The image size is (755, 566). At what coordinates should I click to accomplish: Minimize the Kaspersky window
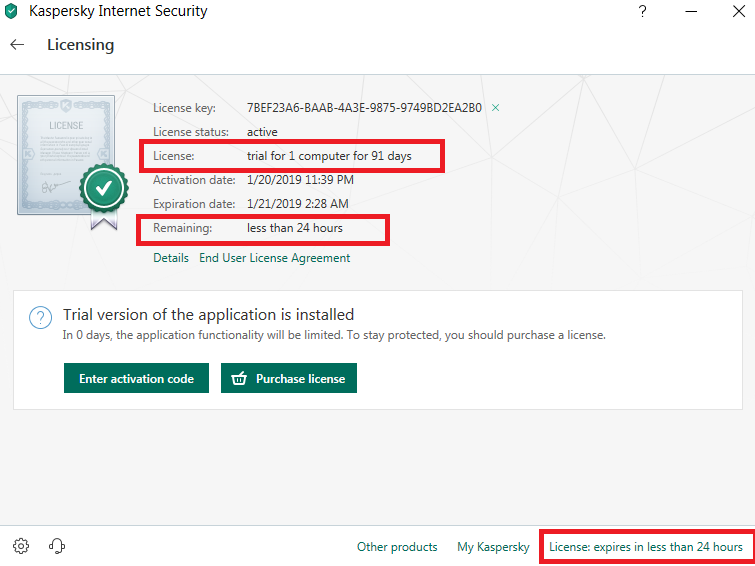(691, 11)
